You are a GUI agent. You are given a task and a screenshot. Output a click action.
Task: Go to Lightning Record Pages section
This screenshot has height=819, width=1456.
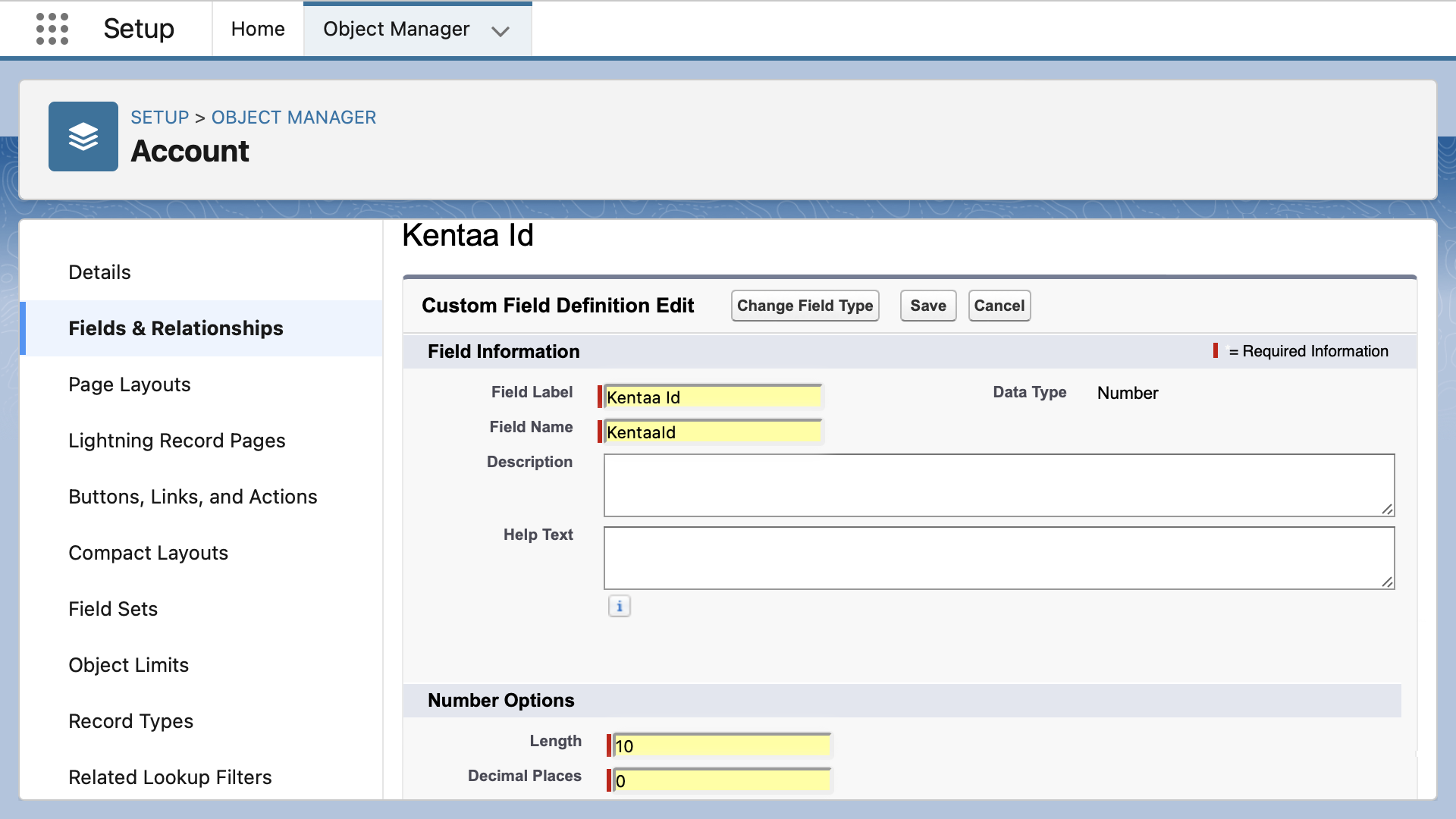[x=177, y=441]
